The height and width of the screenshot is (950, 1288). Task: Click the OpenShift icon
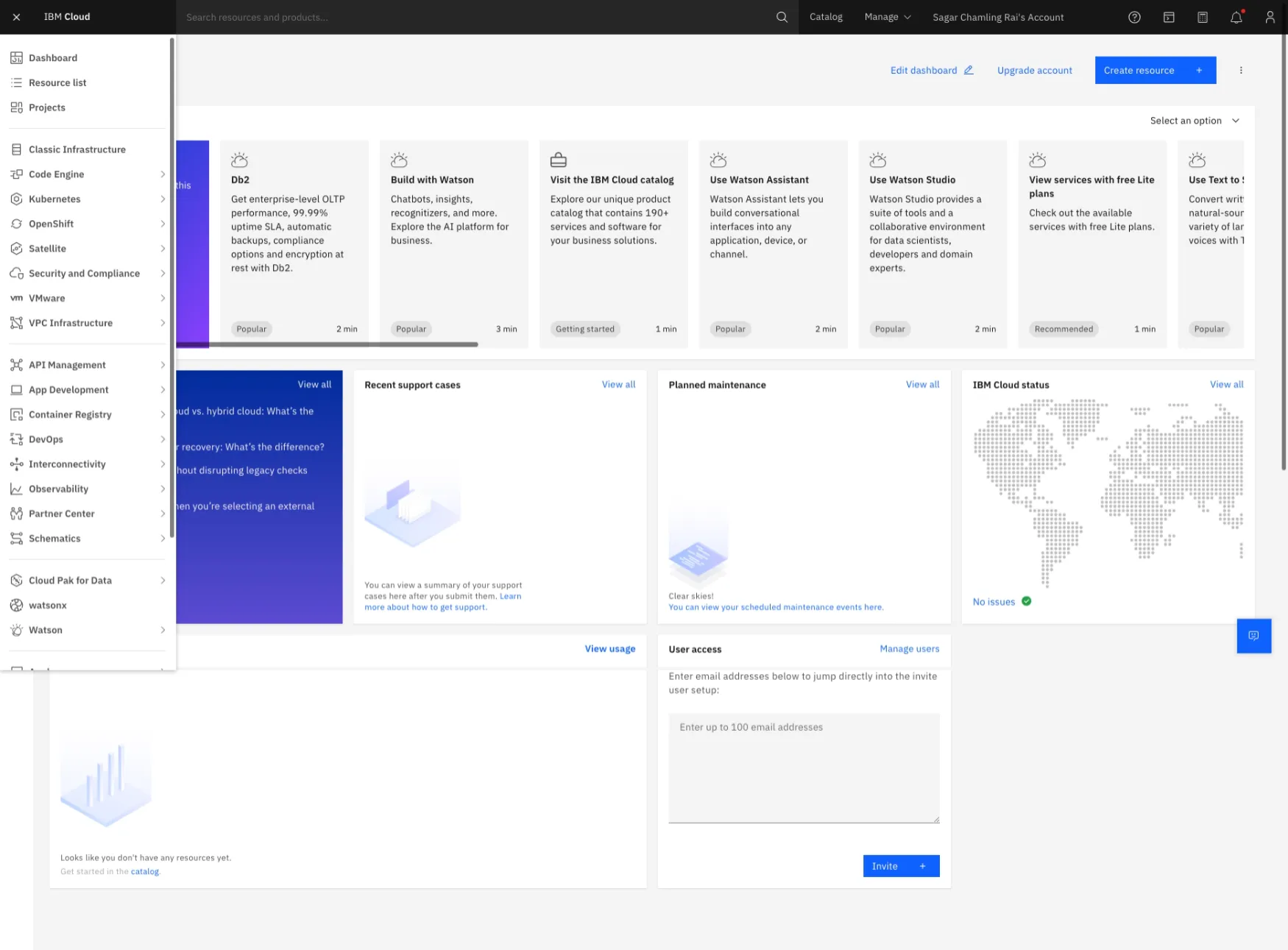[x=16, y=224]
